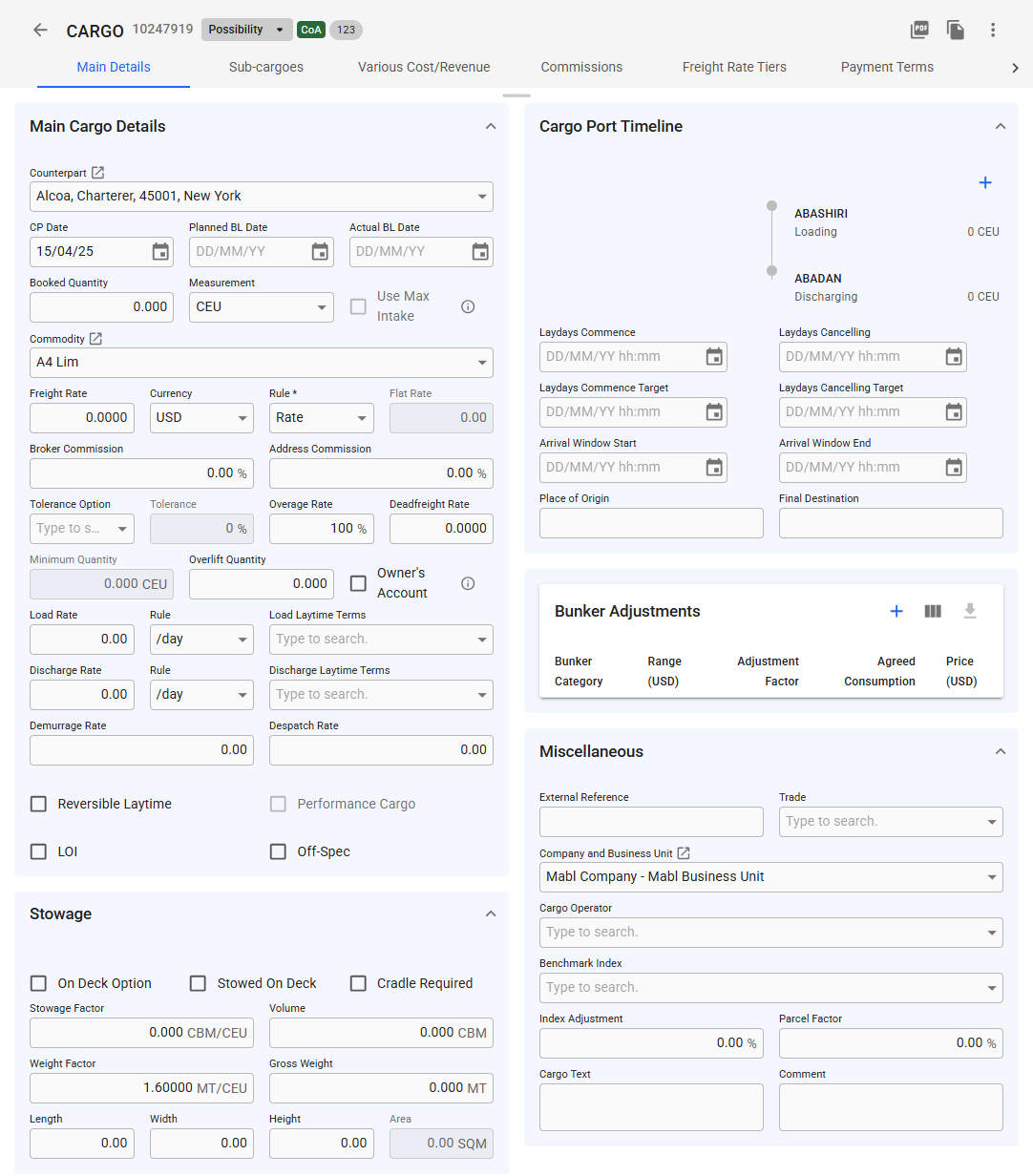
Task: Tick the Cradle Required checkbox
Action: (358, 983)
